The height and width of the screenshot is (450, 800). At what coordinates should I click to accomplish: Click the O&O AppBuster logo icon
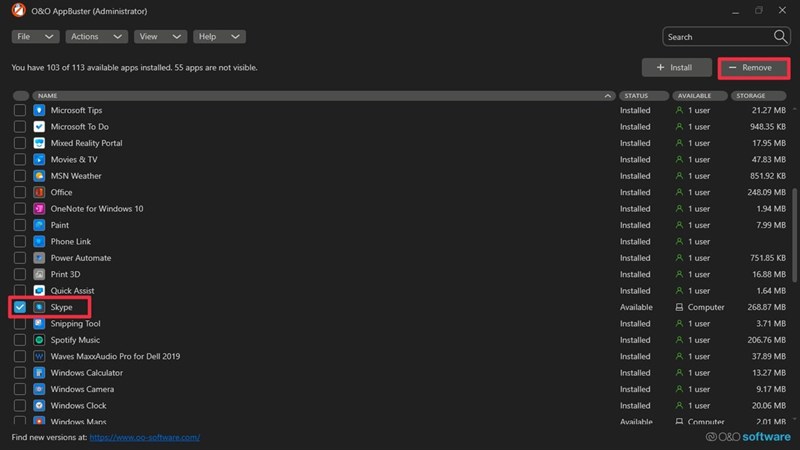tap(18, 10)
